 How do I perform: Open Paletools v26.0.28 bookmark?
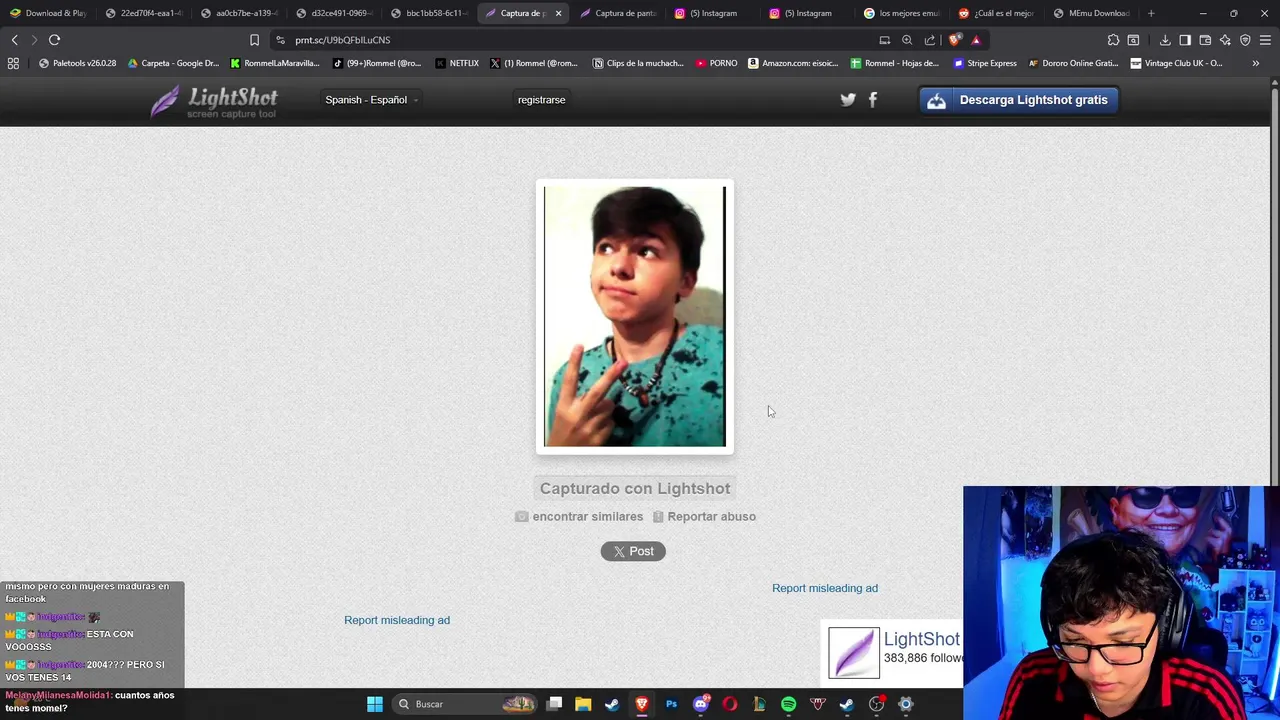click(77, 63)
